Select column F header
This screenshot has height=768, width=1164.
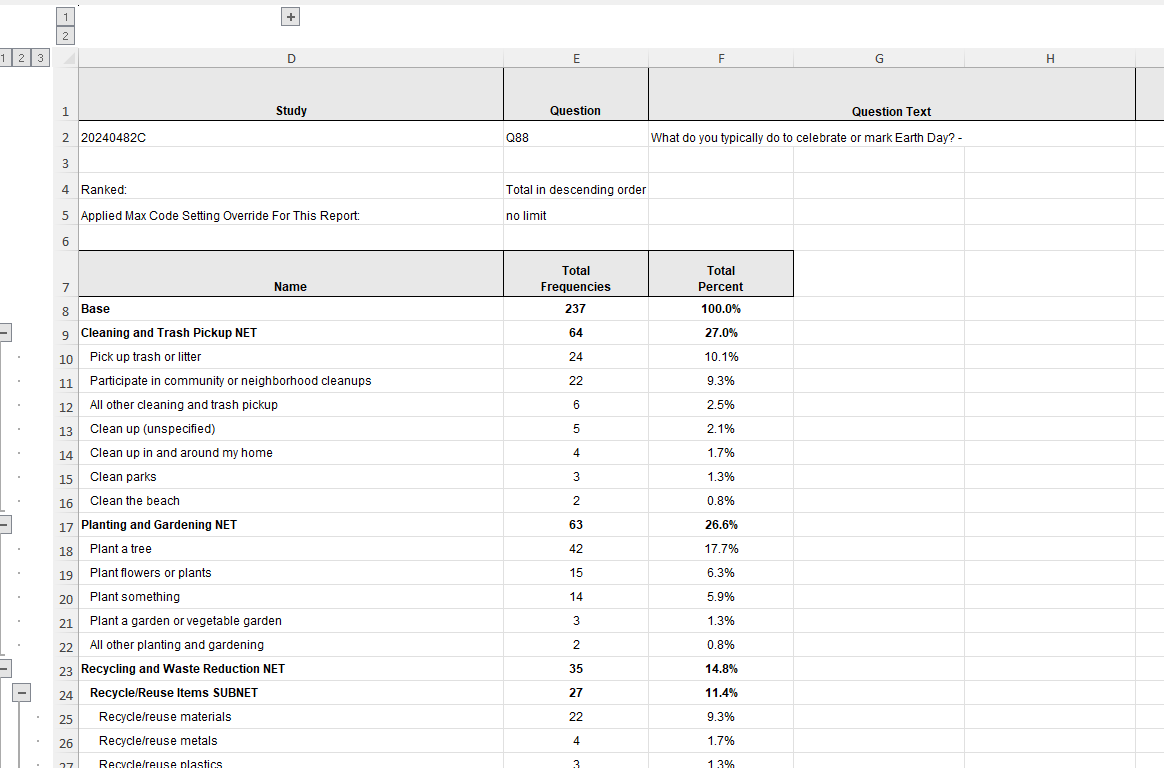[x=721, y=59]
